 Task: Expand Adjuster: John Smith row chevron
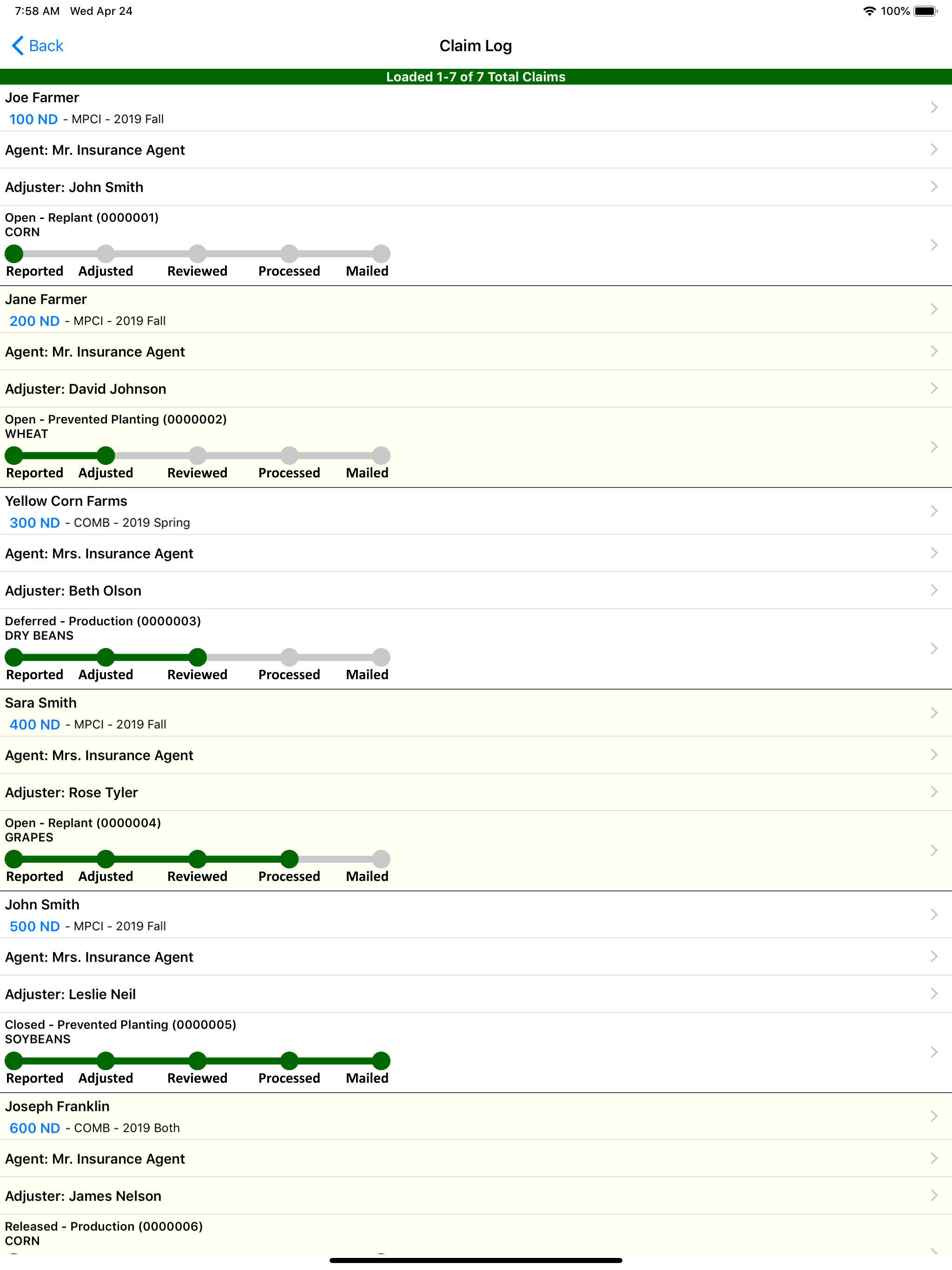pyautogui.click(x=933, y=186)
